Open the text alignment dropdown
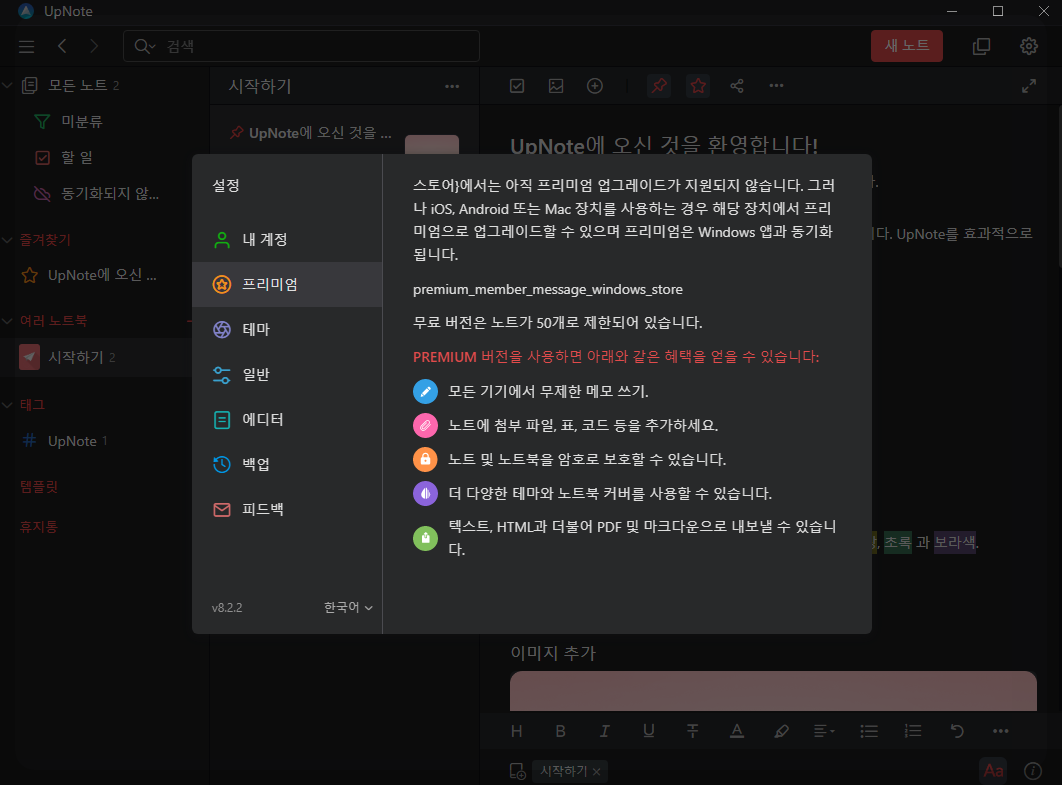Screen dimensions: 1062x785 824,731
